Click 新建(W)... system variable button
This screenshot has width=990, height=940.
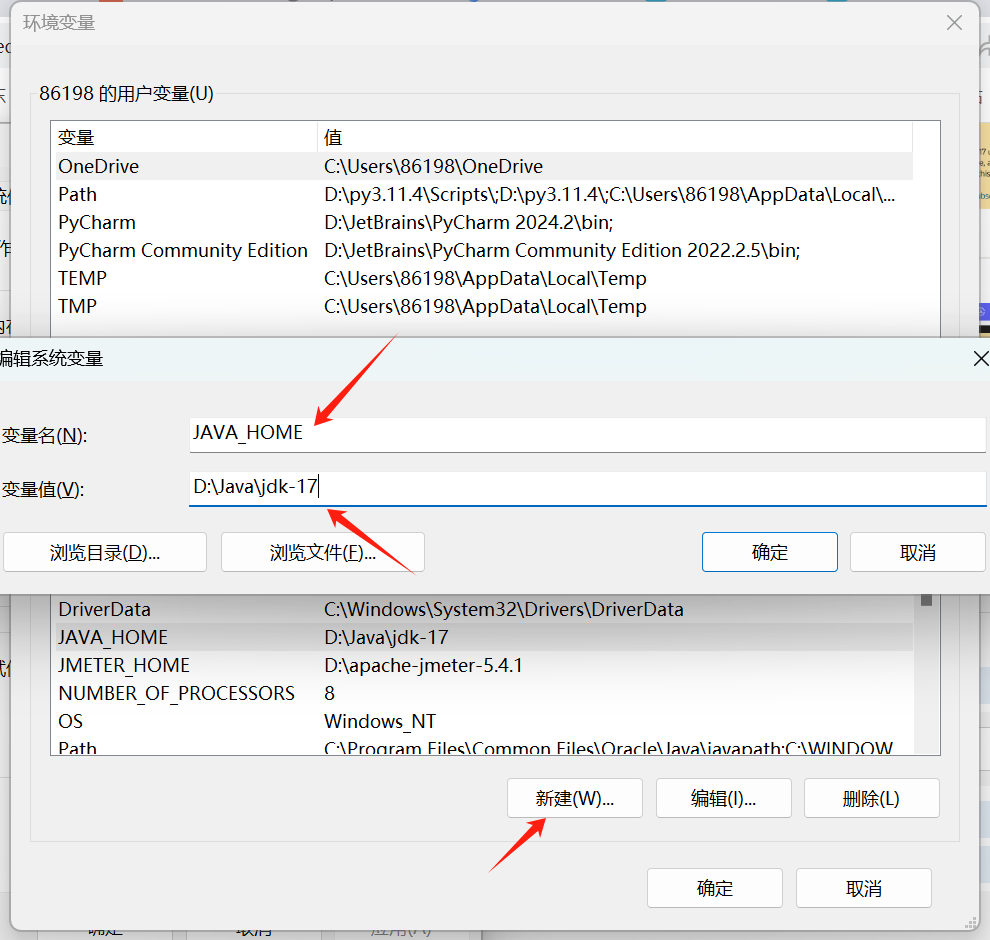coord(575,799)
